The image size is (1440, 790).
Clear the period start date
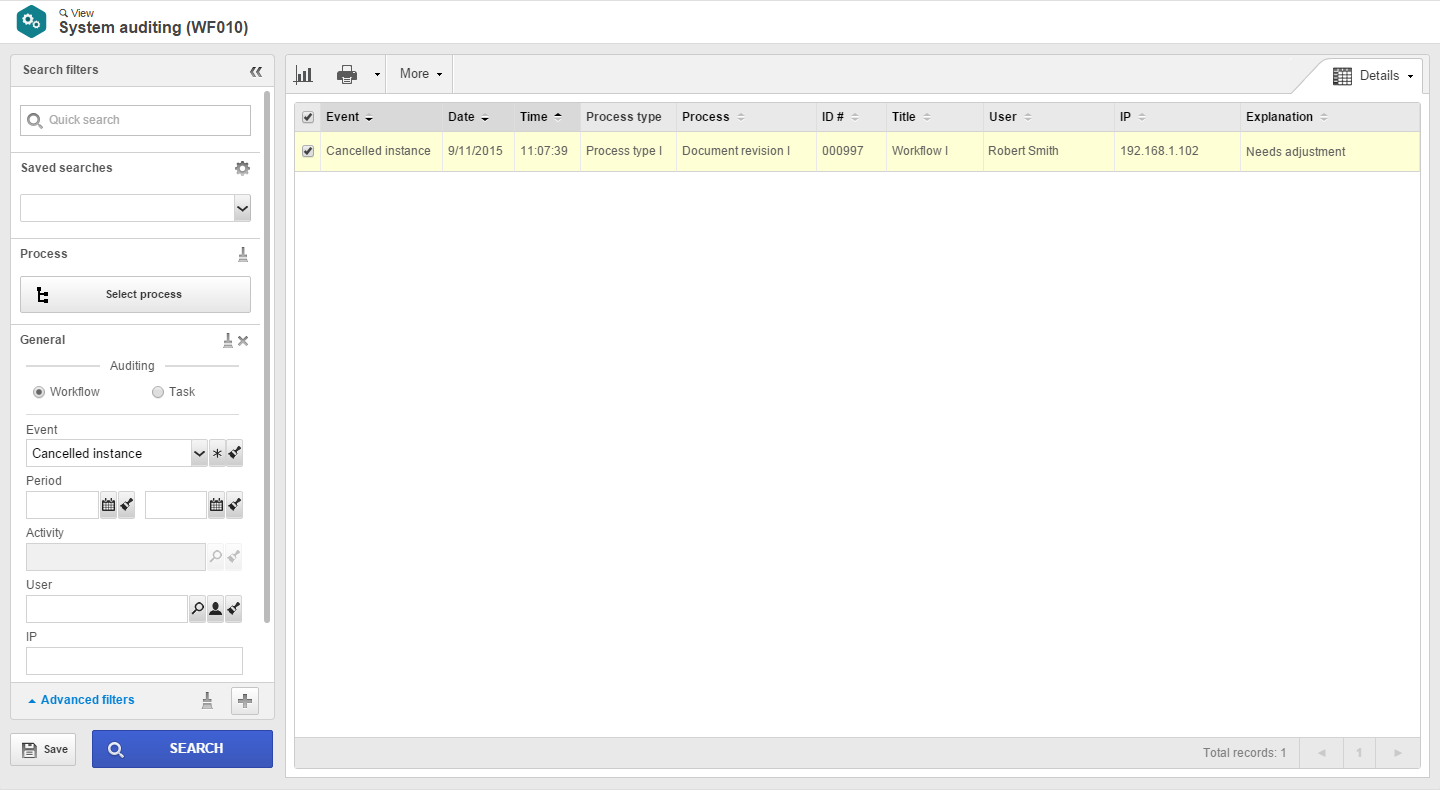coord(126,505)
